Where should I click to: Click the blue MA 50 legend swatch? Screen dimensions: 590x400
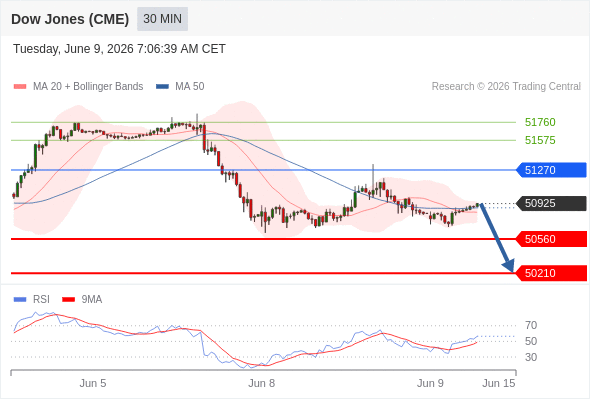163,87
